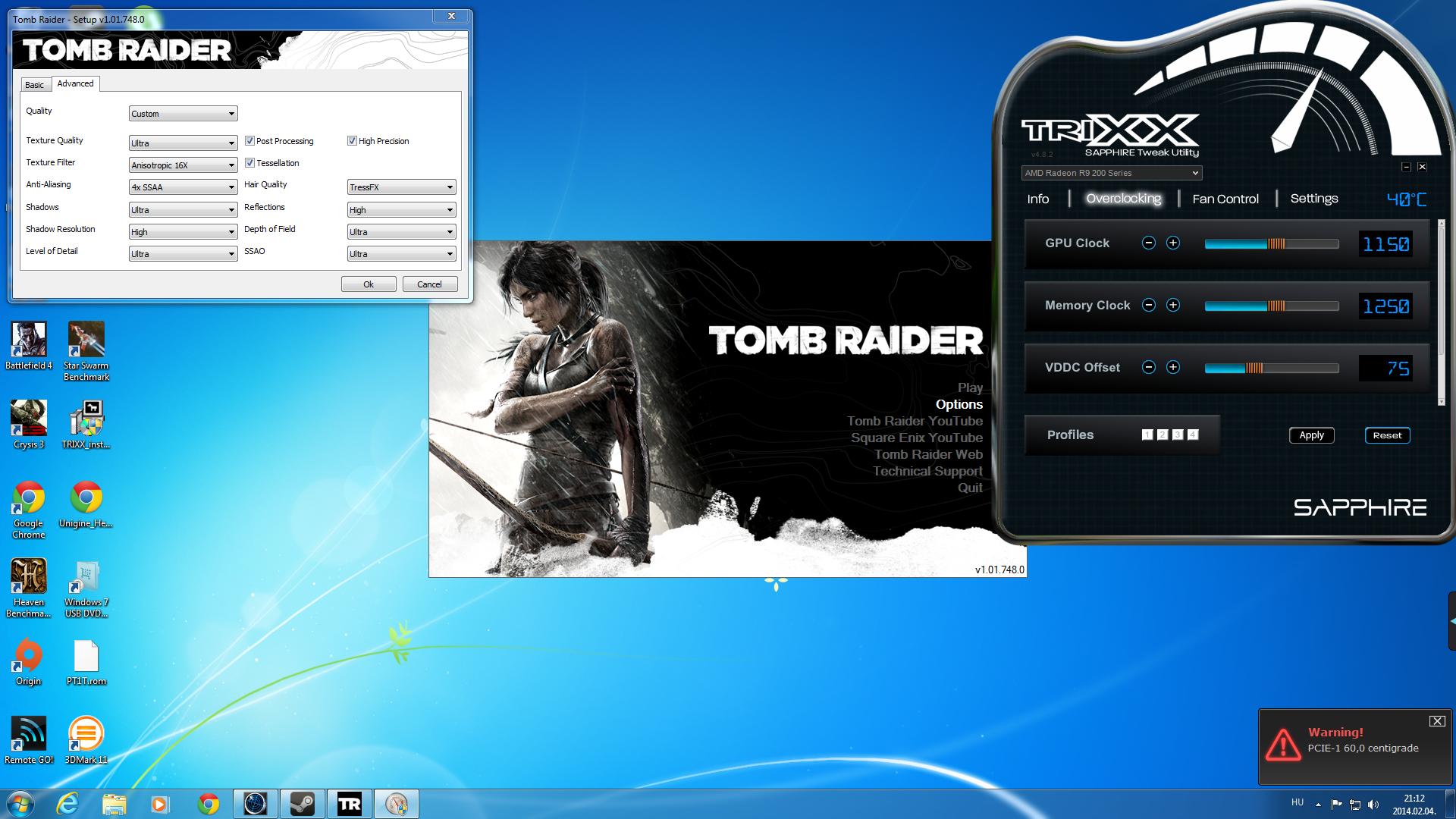Viewport: 1456px width, 819px height.
Task: Open the Shadow Resolution dropdown
Action: coord(183,232)
